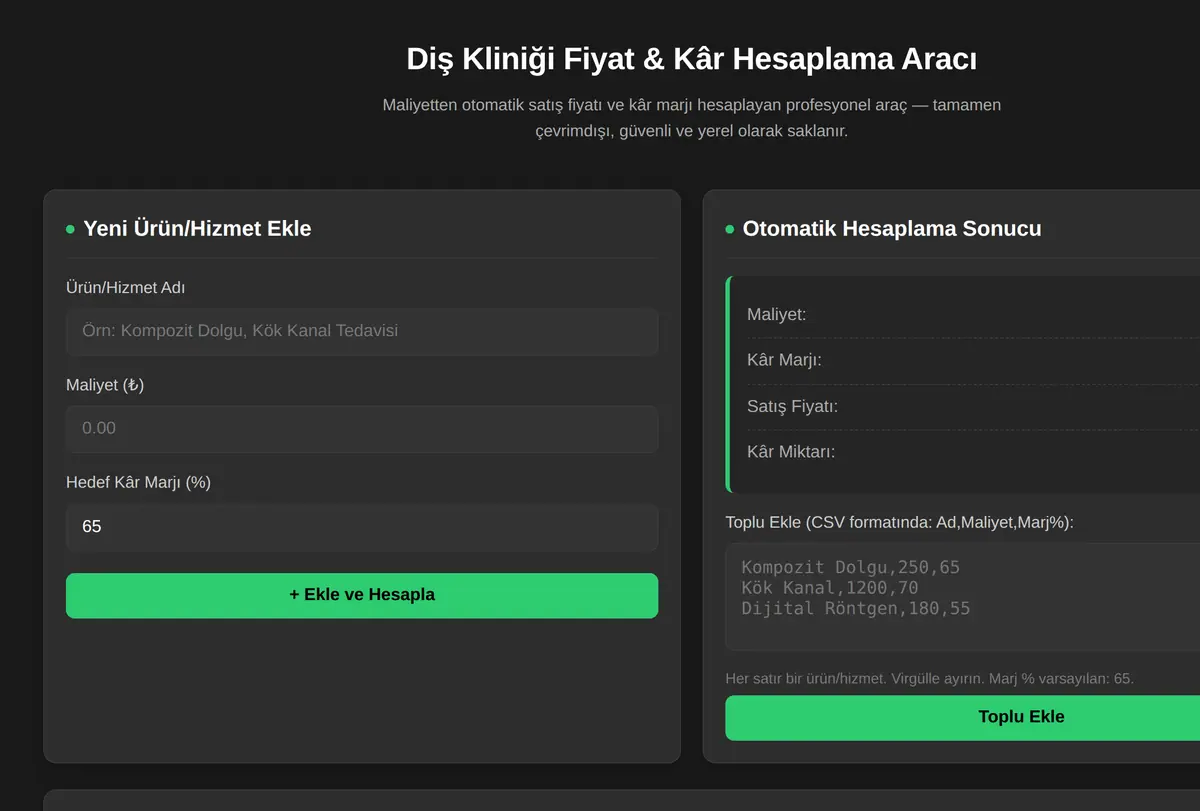The width and height of the screenshot is (1200, 811).
Task: Click the Satış Fiyatı: result row
Action: pyautogui.click(x=972, y=407)
